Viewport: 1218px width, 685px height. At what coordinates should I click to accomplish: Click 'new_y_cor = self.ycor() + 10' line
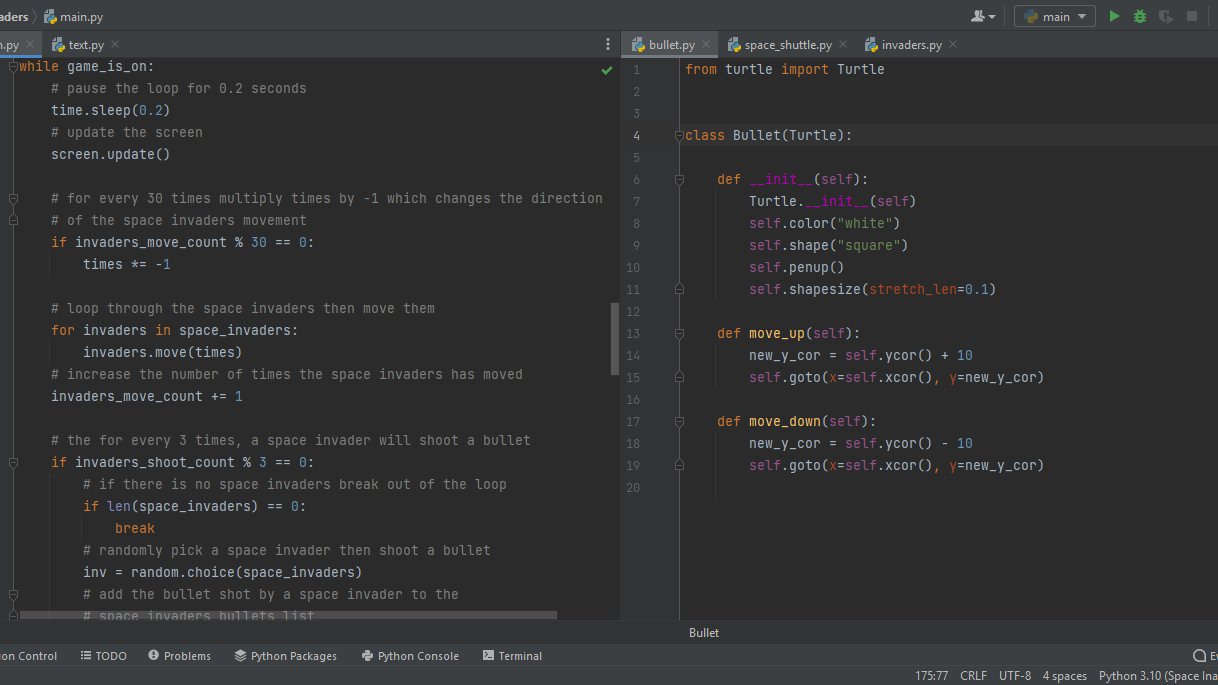861,356
